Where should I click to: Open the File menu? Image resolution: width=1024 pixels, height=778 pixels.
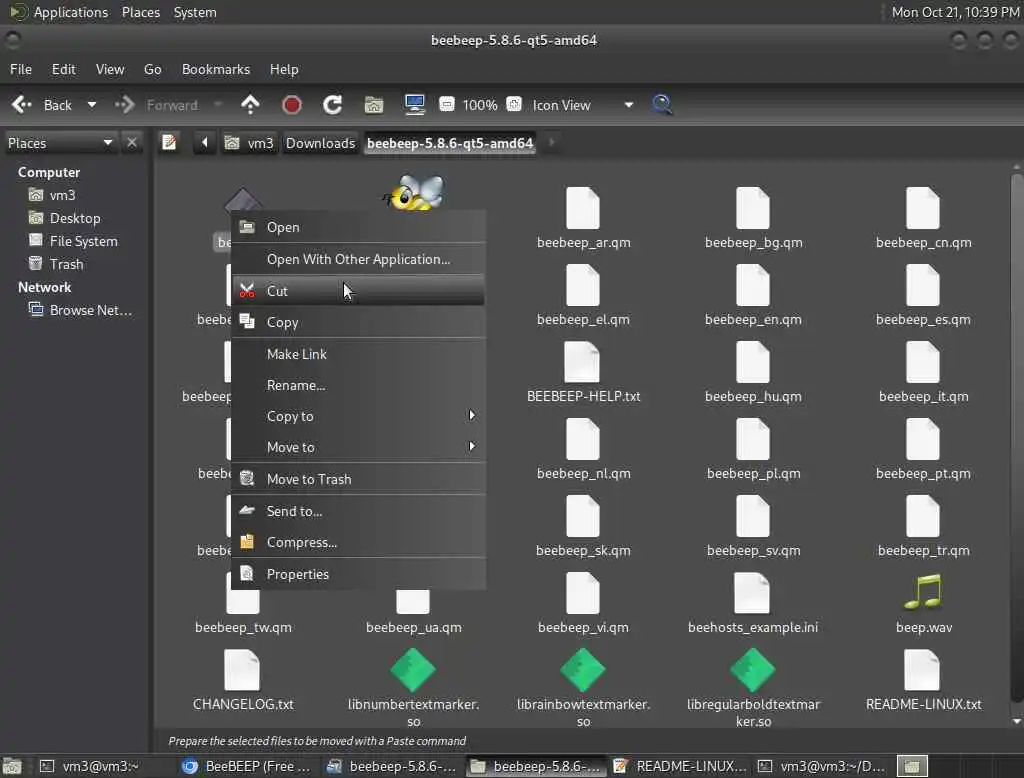21,69
